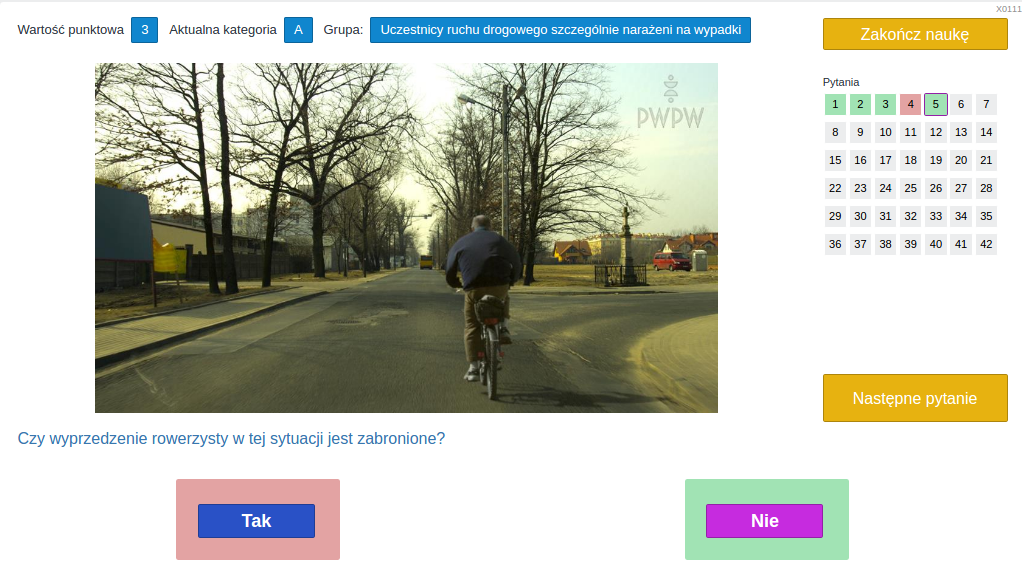Select current question 5
This screenshot has width=1022, height=565.
pos(936,104)
